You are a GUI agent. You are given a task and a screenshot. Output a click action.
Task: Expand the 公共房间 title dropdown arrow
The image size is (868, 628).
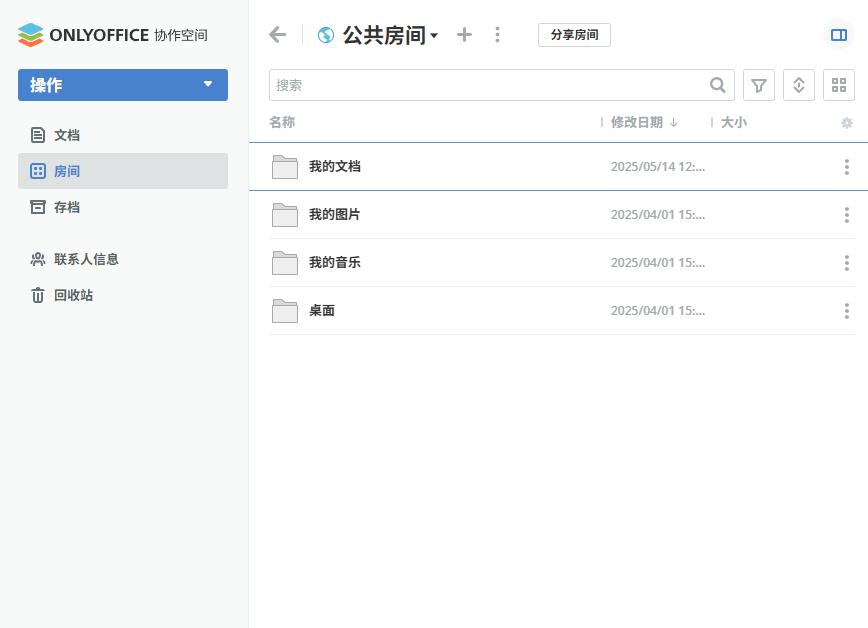tap(434, 35)
